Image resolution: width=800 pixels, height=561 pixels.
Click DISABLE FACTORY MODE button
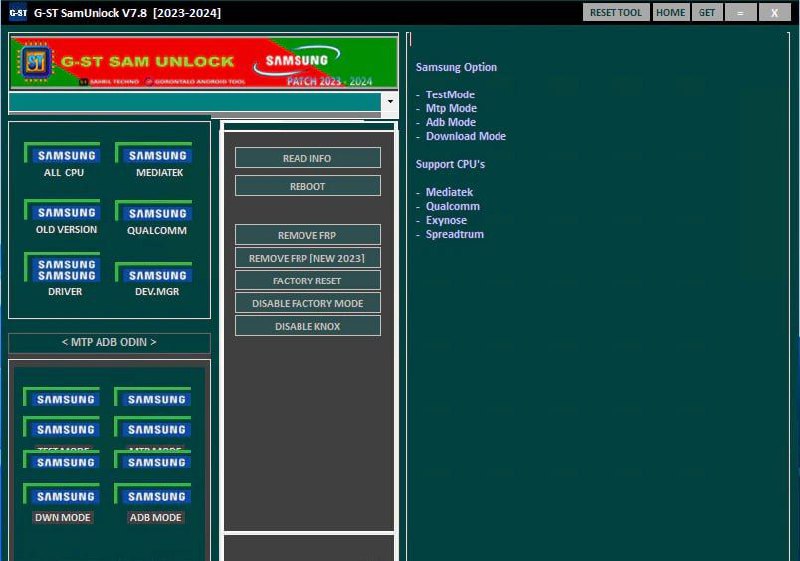[308, 302]
